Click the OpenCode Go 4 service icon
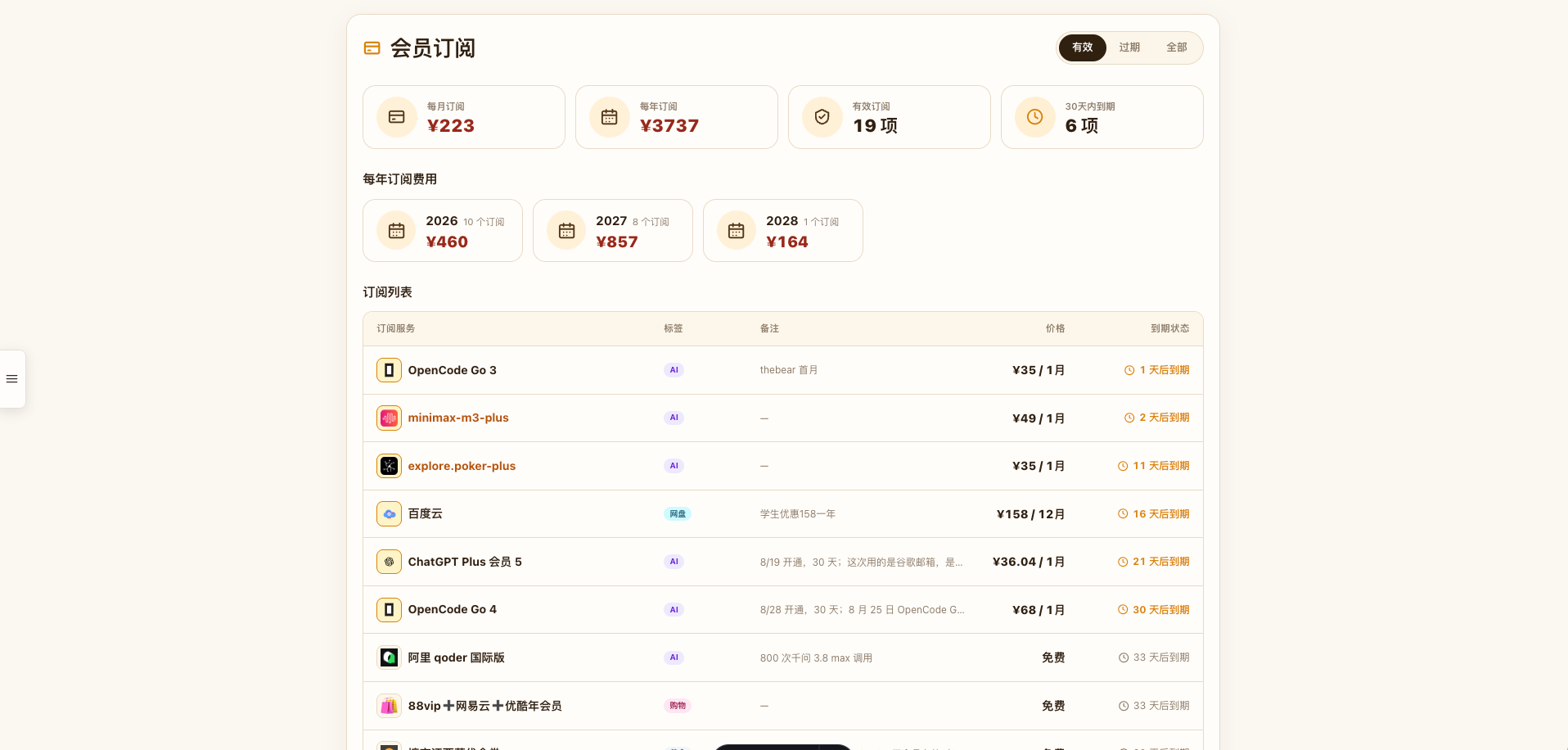 pos(390,610)
